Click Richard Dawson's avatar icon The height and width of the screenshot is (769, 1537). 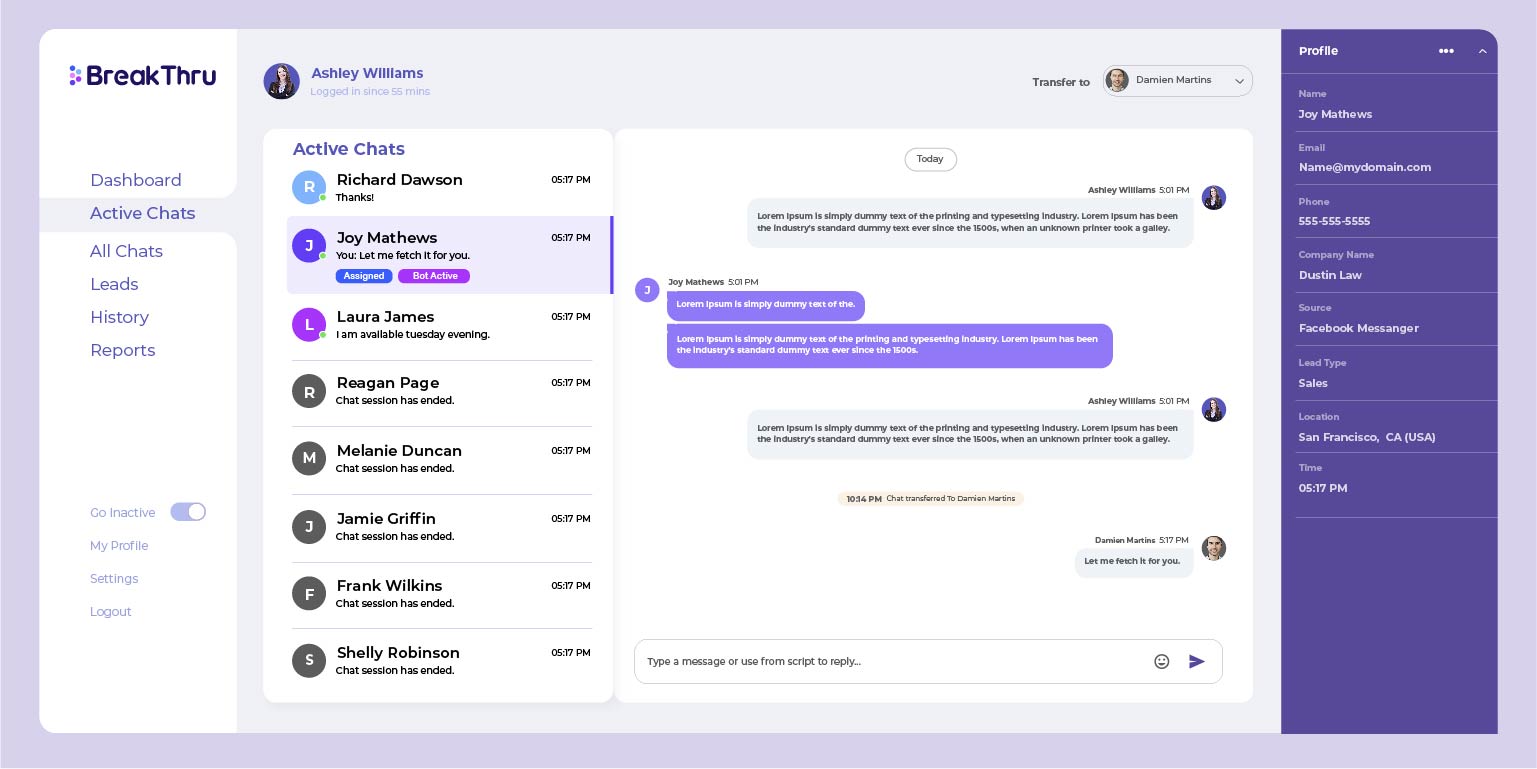coord(308,187)
